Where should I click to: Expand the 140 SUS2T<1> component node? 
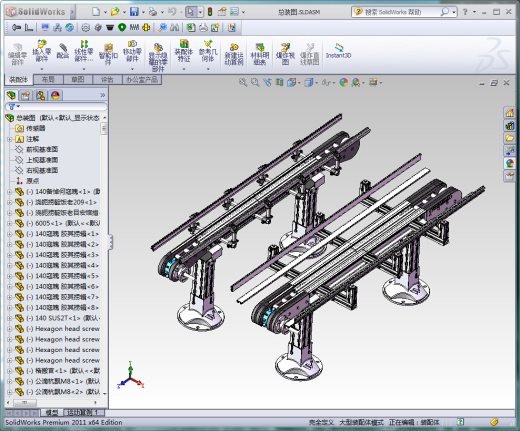[9, 318]
